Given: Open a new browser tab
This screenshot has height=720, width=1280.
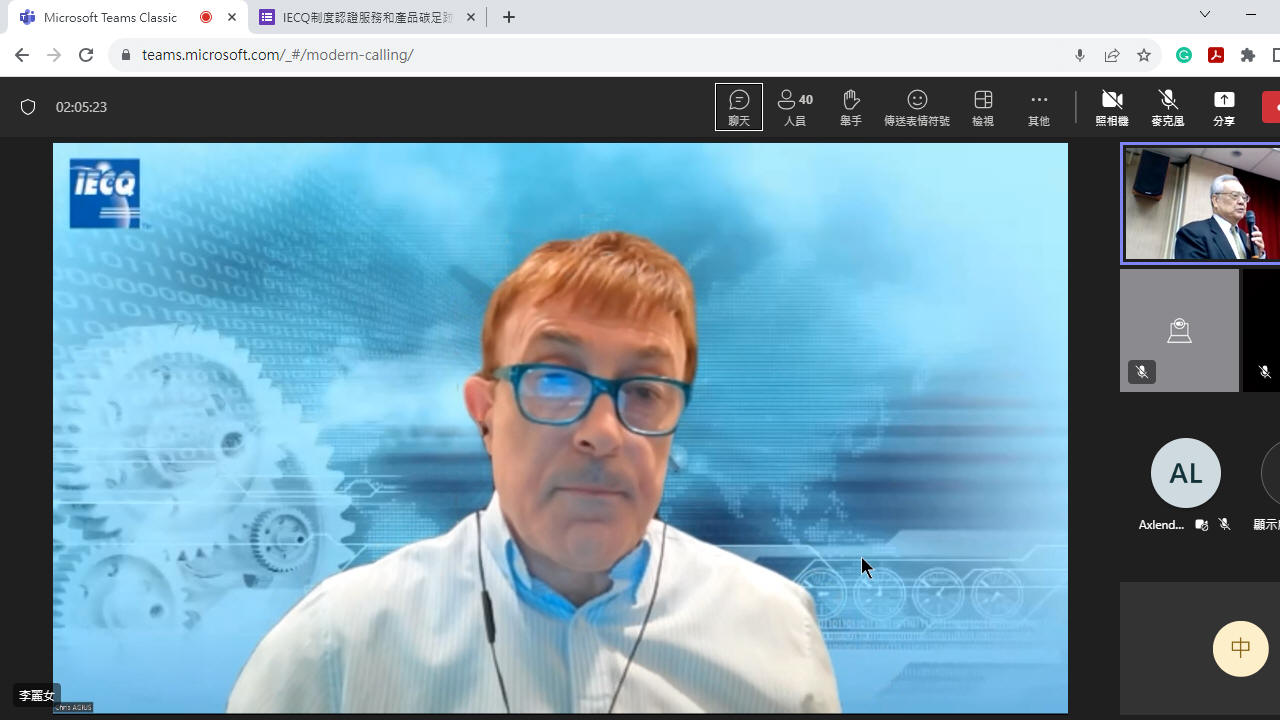Looking at the screenshot, I should pyautogui.click(x=509, y=17).
